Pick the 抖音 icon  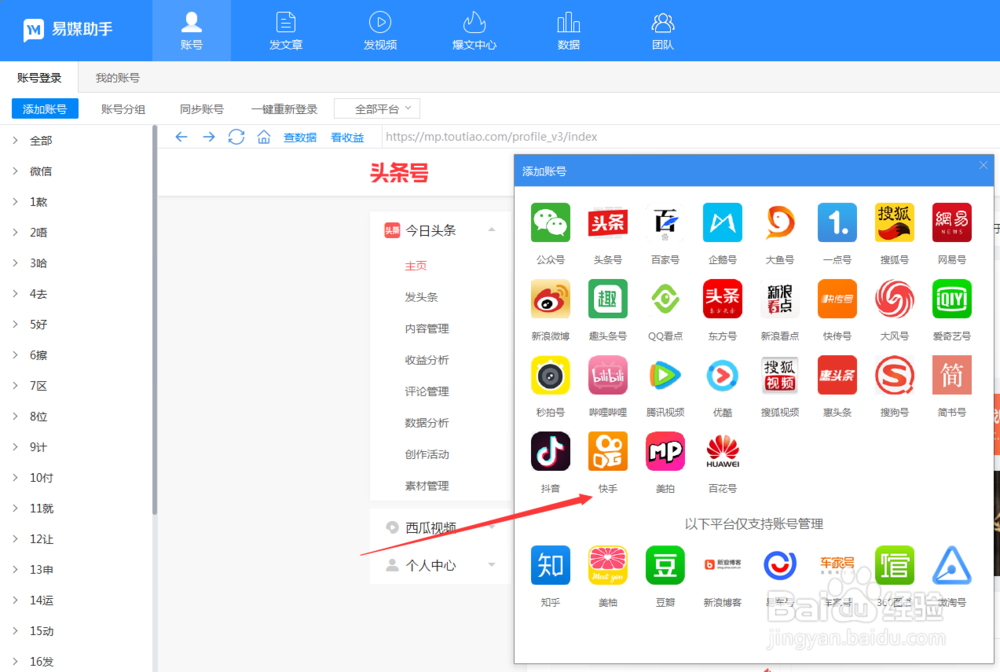[x=550, y=451]
